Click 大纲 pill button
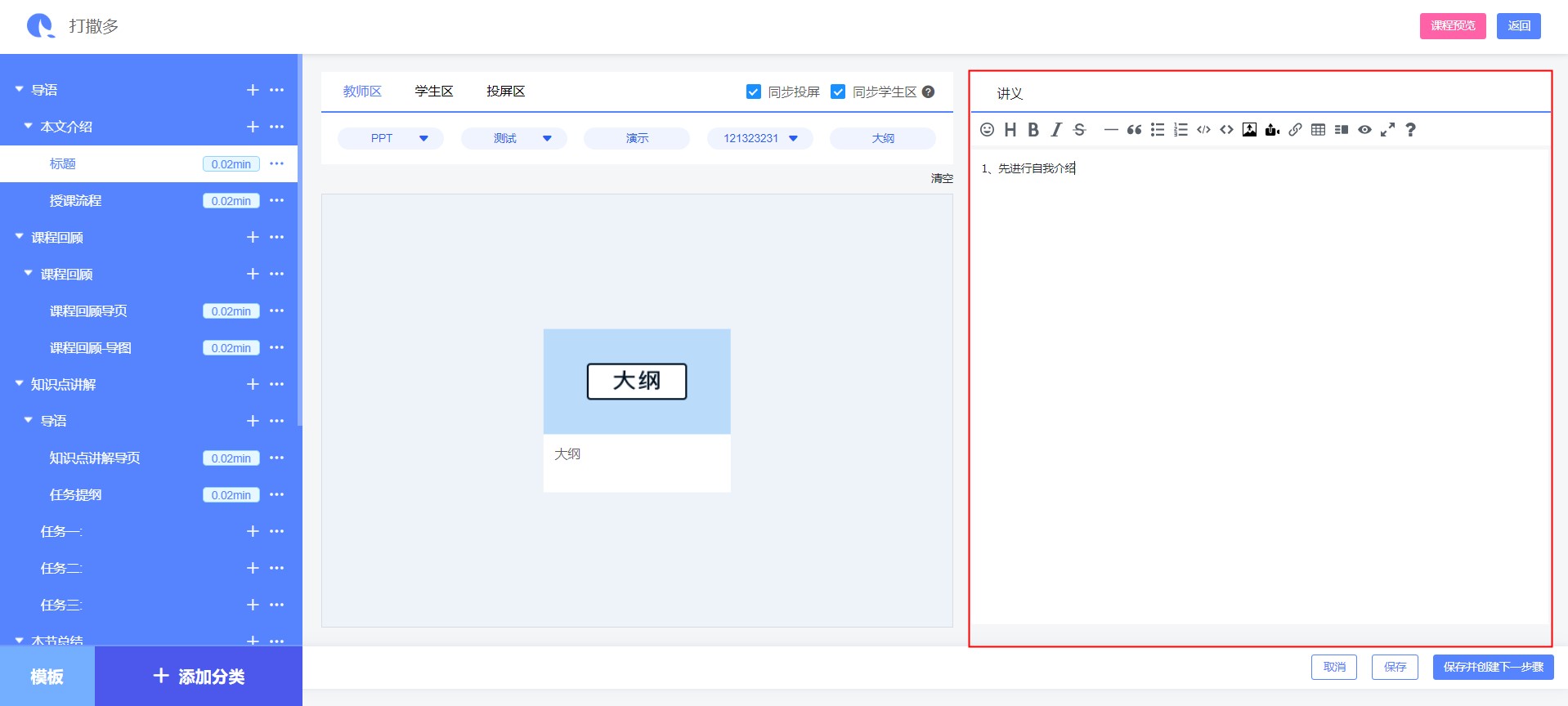The image size is (1568, 706). [883, 138]
